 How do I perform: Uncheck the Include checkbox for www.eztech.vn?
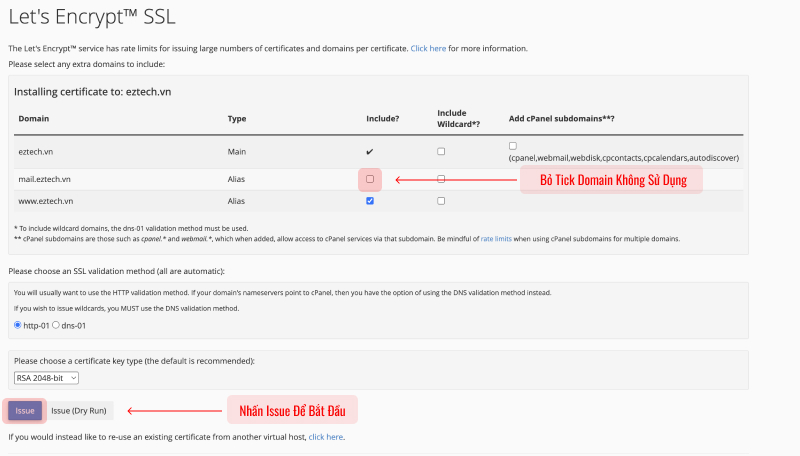(370, 201)
